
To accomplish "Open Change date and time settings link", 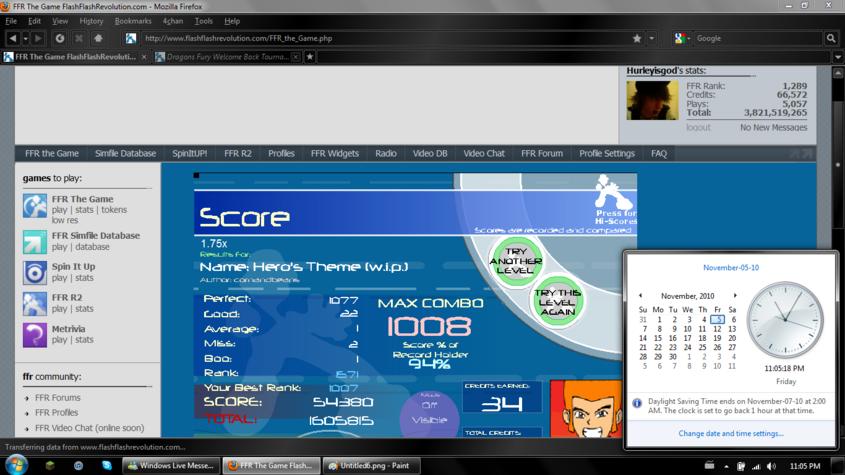I will [731, 433].
